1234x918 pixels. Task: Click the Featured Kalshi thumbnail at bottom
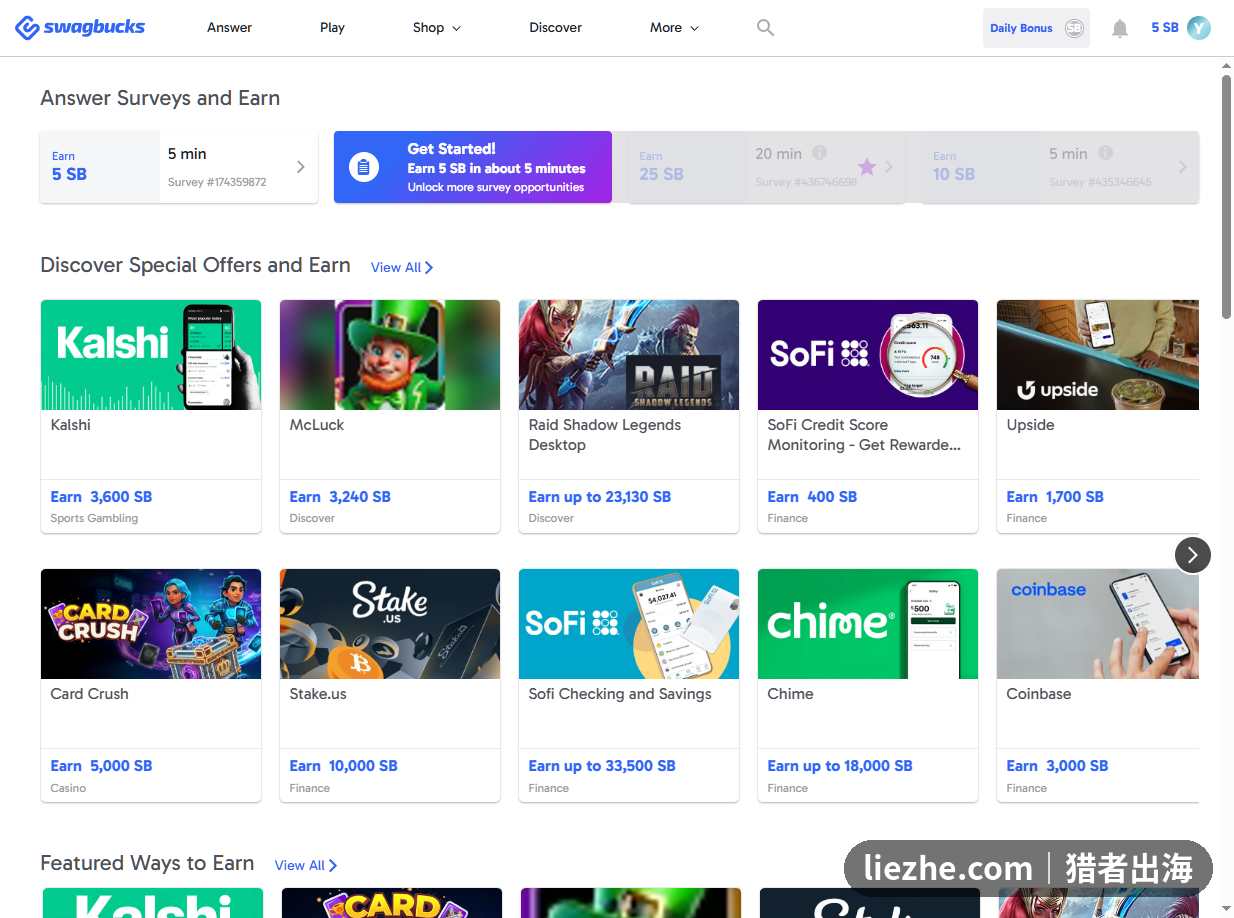click(153, 903)
